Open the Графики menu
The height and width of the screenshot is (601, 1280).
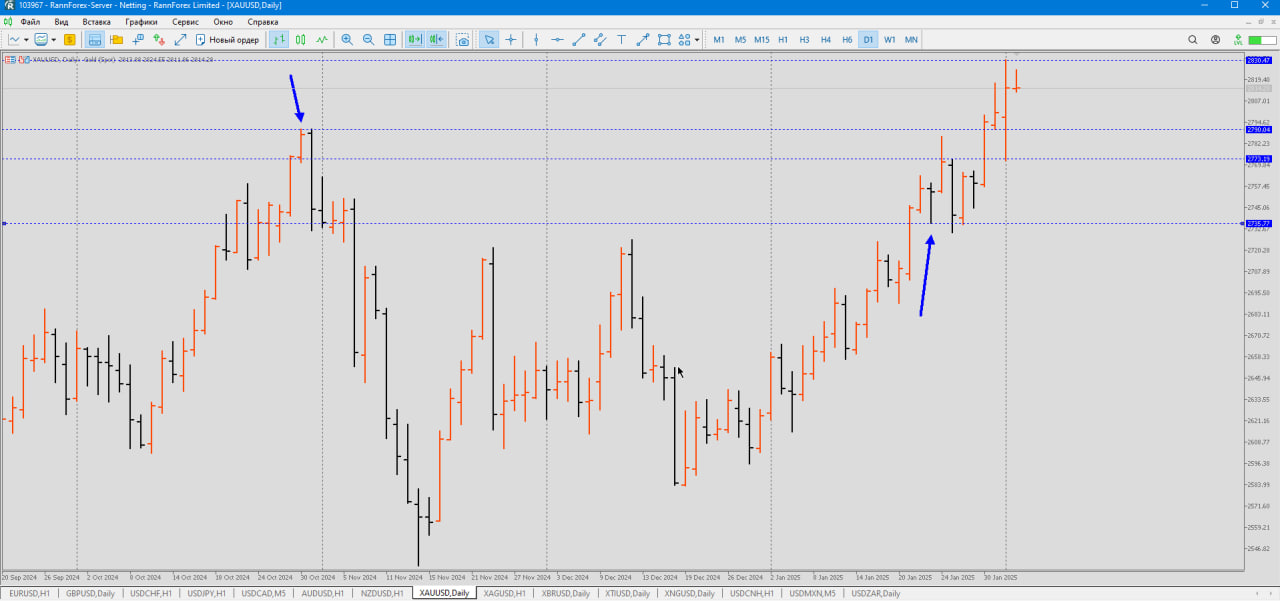click(141, 21)
